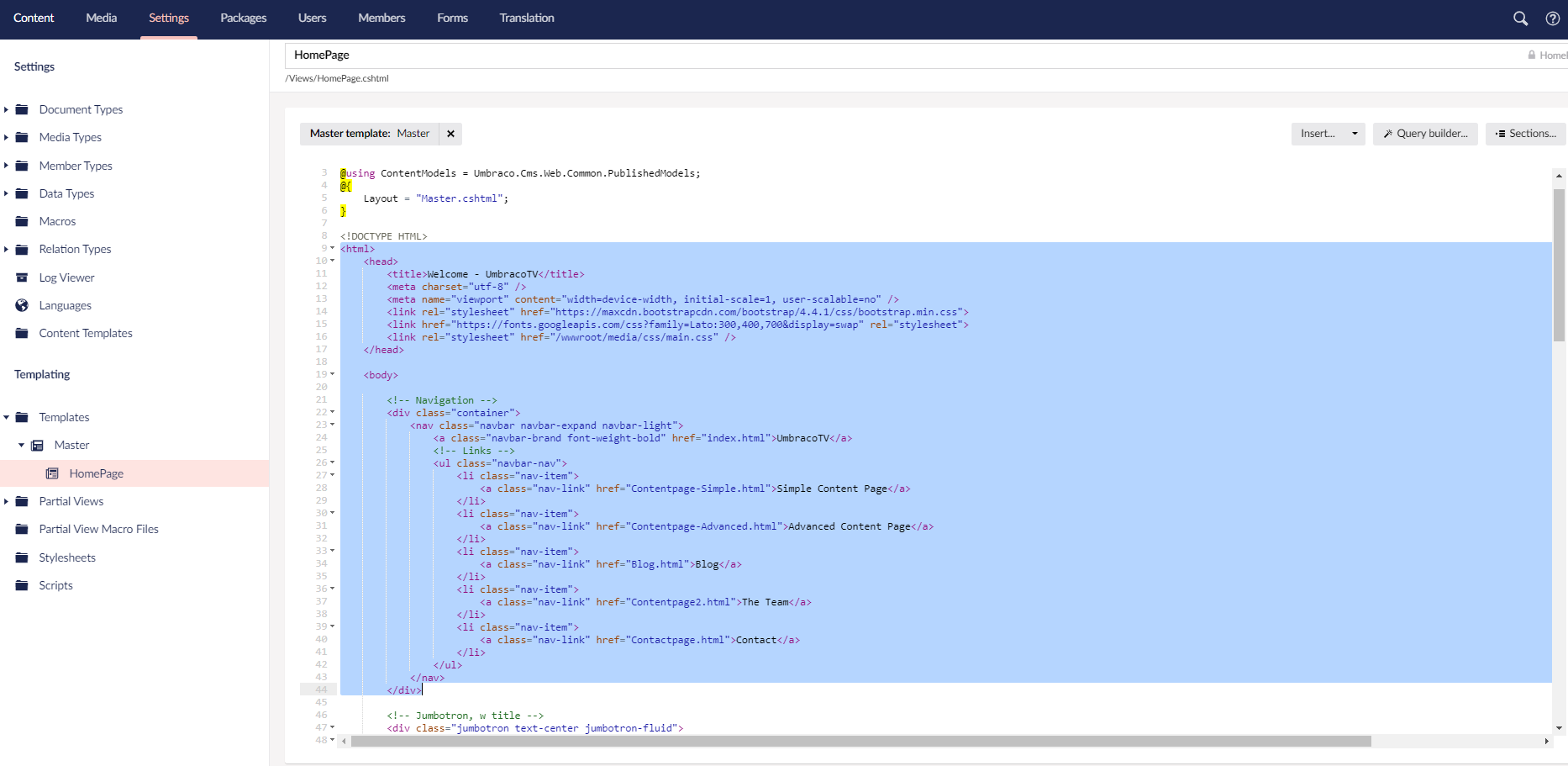Click line 44 in the gutter
This screenshot has width=1568, height=766.
pyautogui.click(x=321, y=689)
